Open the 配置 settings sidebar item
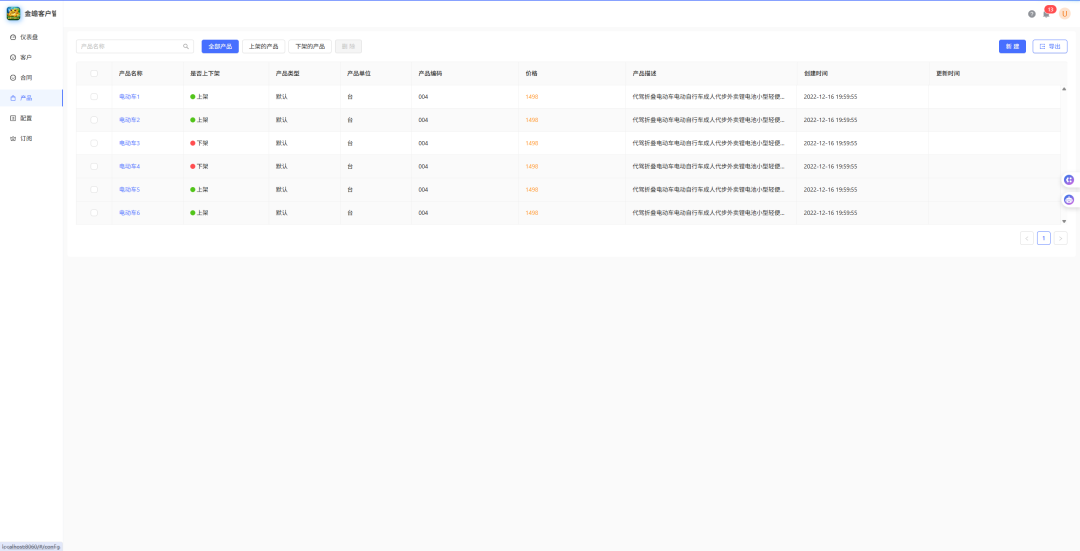This screenshot has height=551, width=1080. tap(31, 118)
